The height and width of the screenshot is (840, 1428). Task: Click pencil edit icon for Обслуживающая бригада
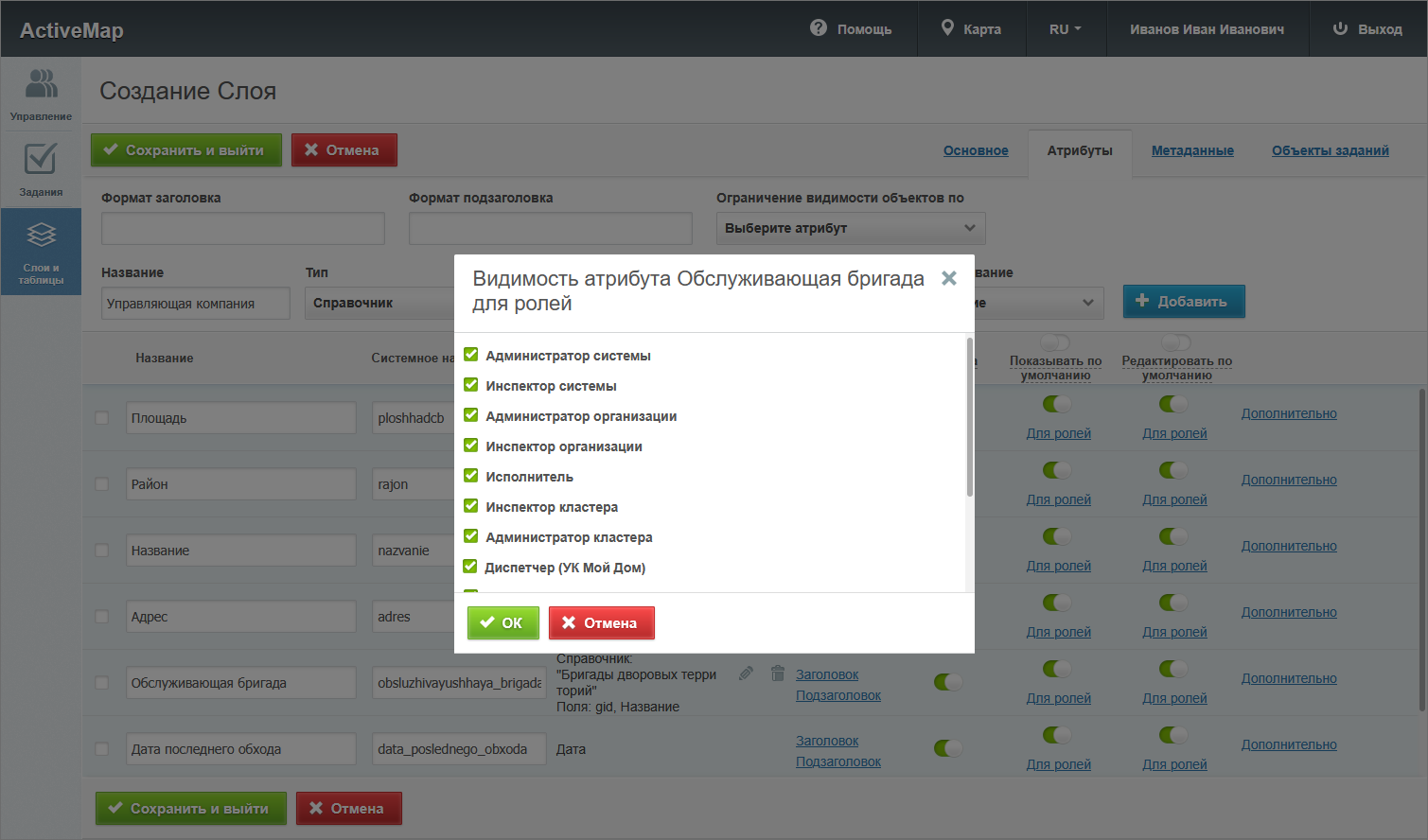[x=746, y=674]
